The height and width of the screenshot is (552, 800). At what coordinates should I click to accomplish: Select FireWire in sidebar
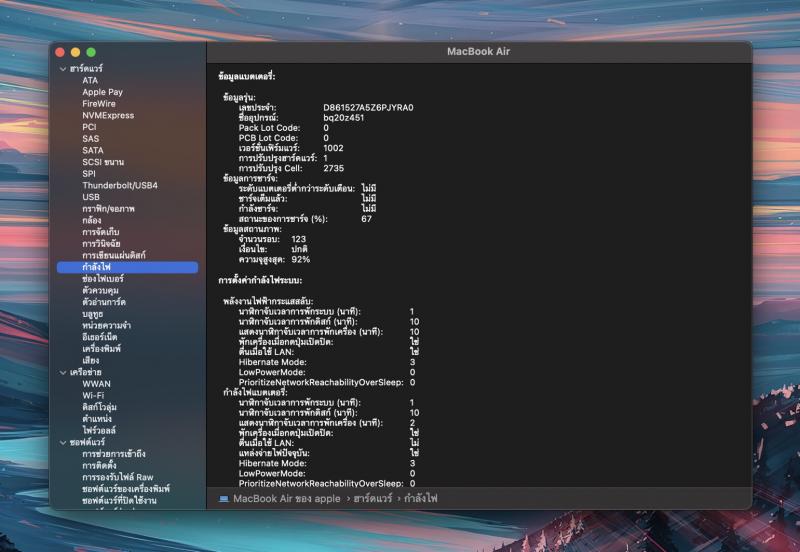(x=99, y=104)
